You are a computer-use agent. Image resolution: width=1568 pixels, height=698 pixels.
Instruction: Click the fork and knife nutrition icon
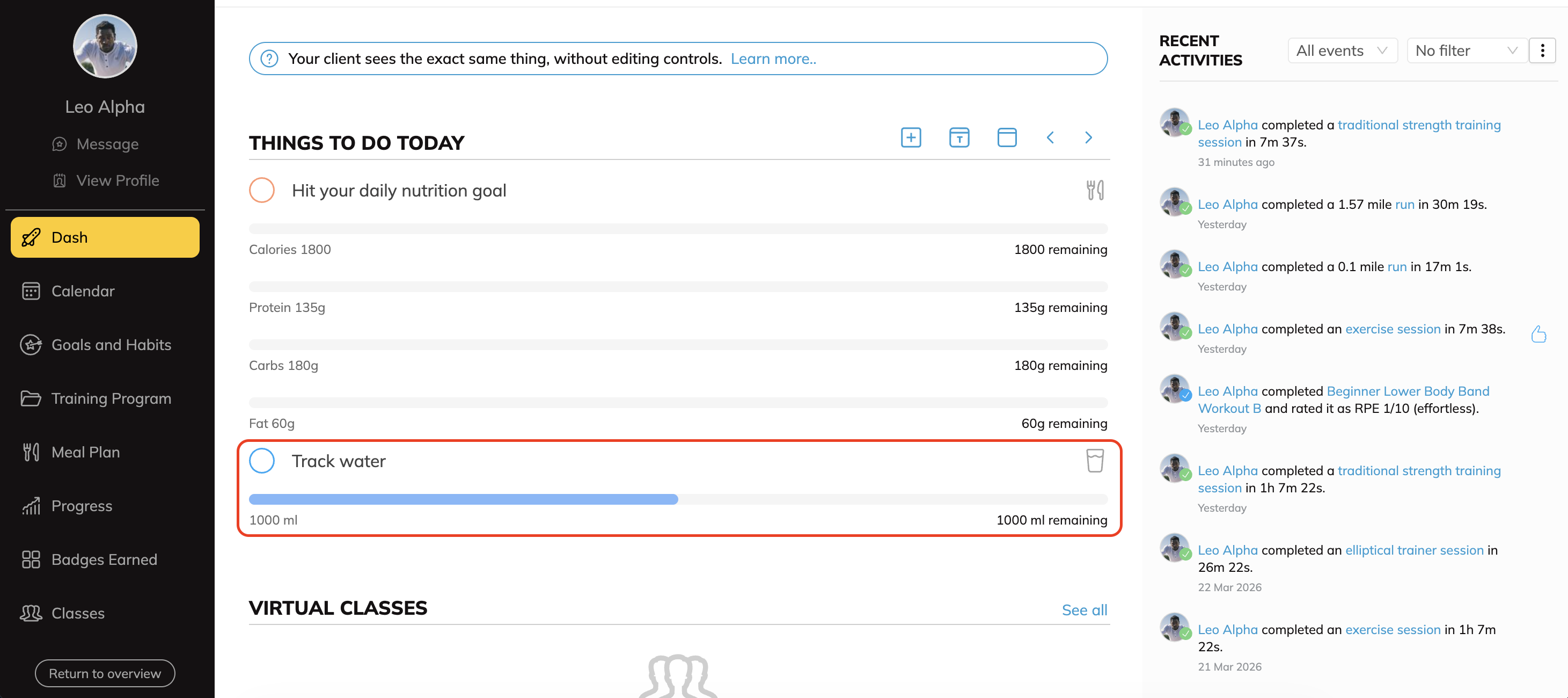[1095, 190]
